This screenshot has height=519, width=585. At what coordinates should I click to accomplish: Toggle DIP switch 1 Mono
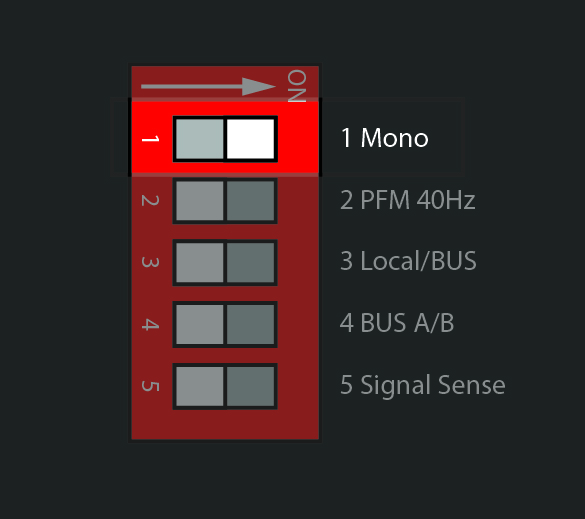225,139
